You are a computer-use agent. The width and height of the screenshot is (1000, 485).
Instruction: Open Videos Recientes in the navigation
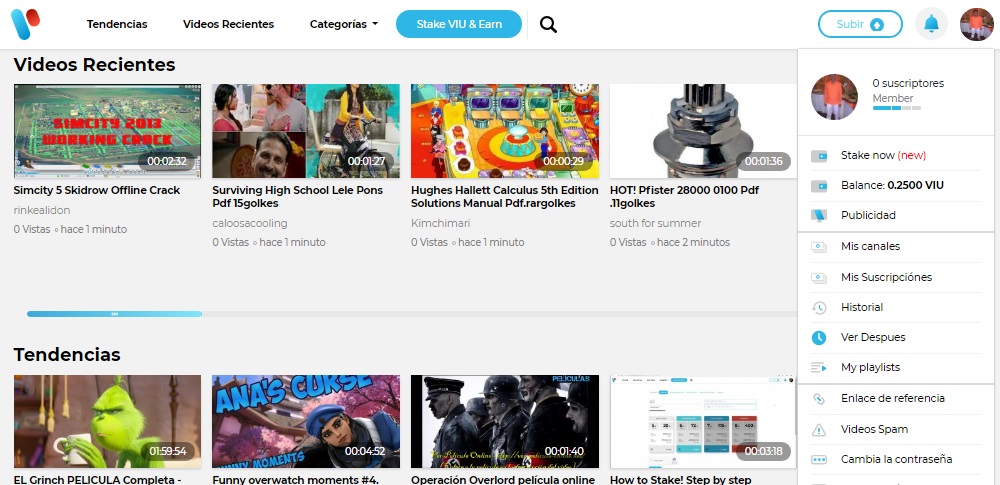(228, 24)
